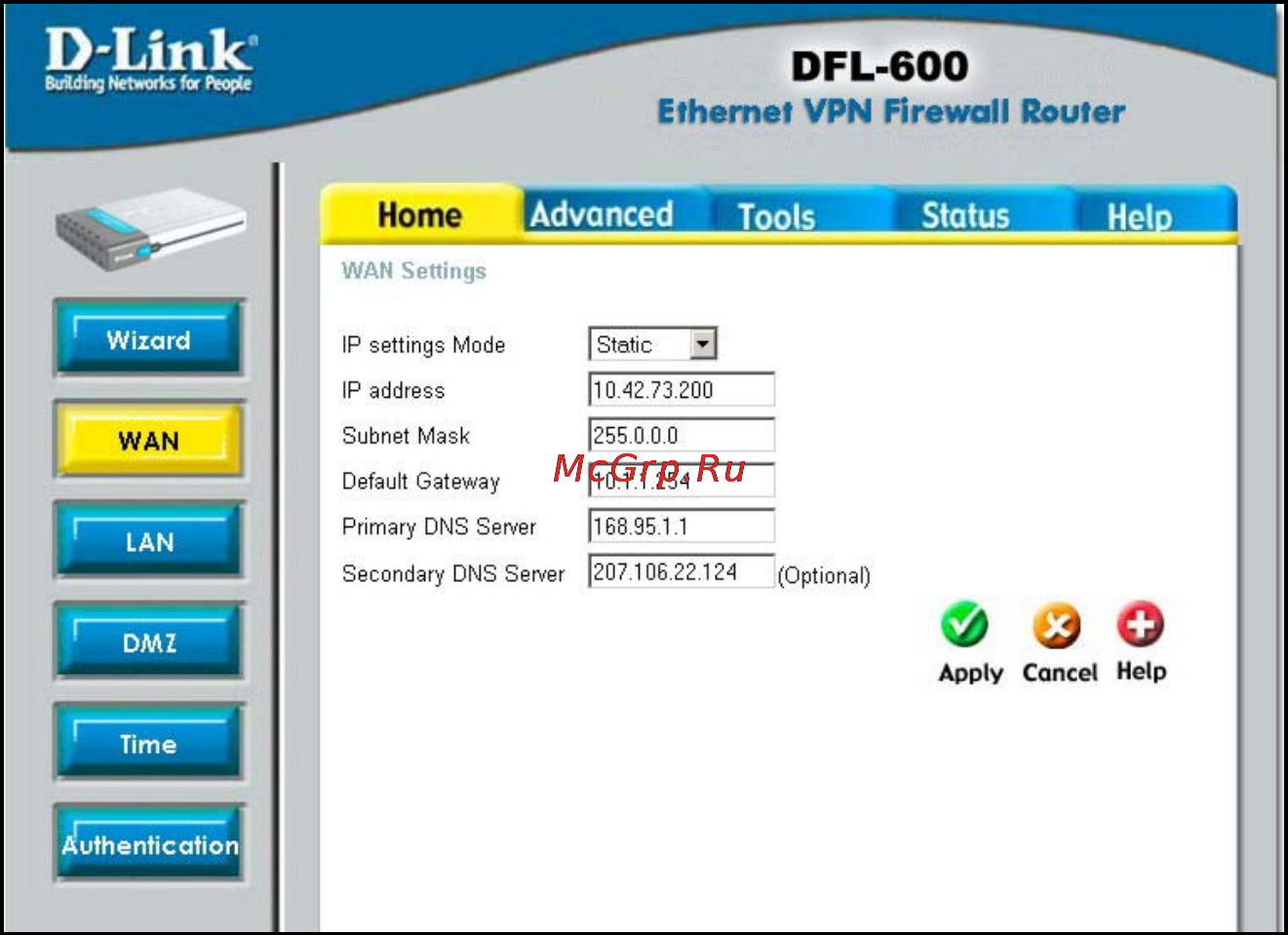Click the Help label beside Cancel

click(x=1141, y=671)
